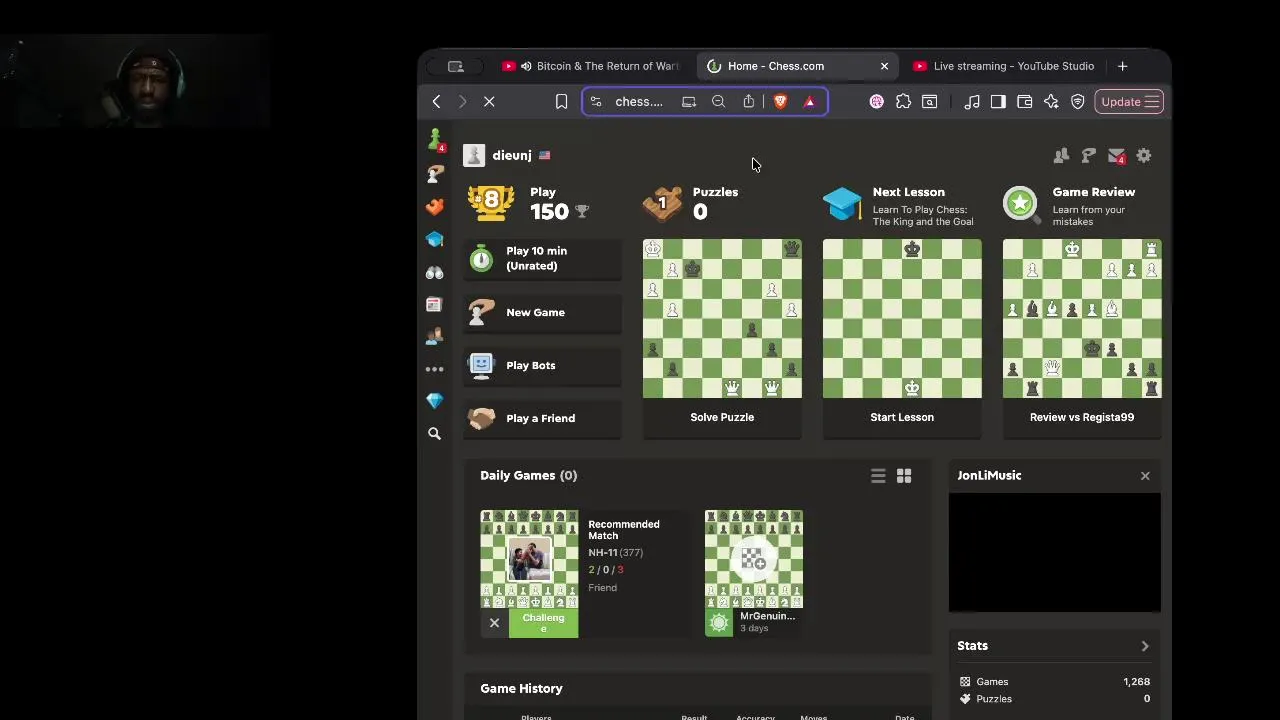Open the Play sidebar icon with hand

click(x=434, y=173)
